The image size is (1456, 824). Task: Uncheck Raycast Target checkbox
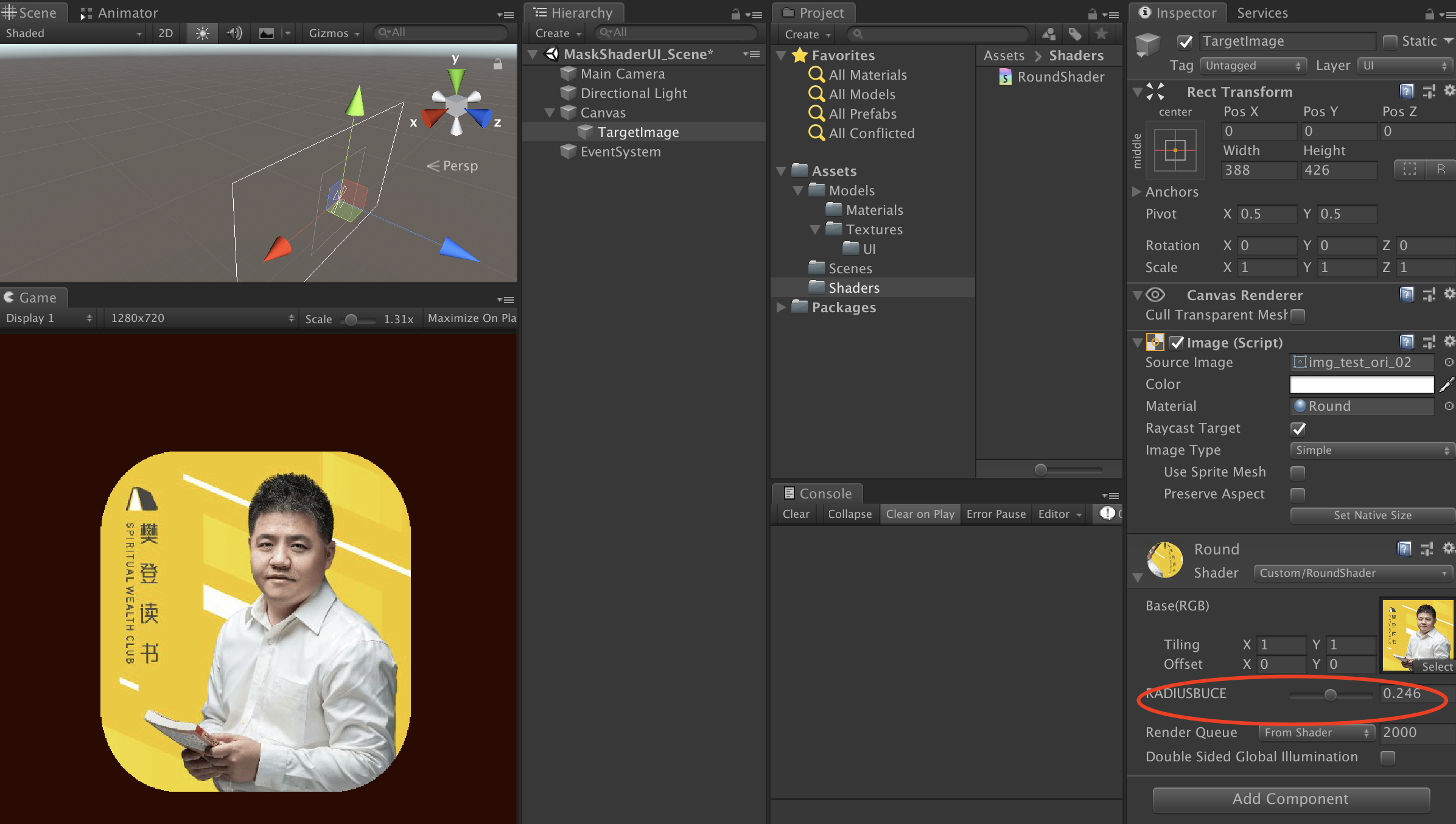click(1298, 428)
